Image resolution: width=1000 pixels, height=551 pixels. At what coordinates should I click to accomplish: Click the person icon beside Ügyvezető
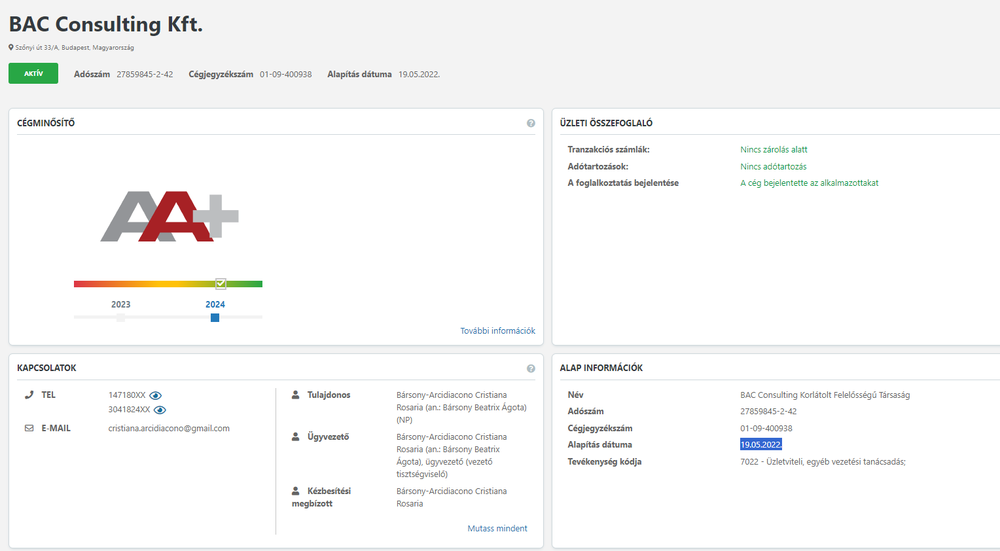click(x=295, y=437)
